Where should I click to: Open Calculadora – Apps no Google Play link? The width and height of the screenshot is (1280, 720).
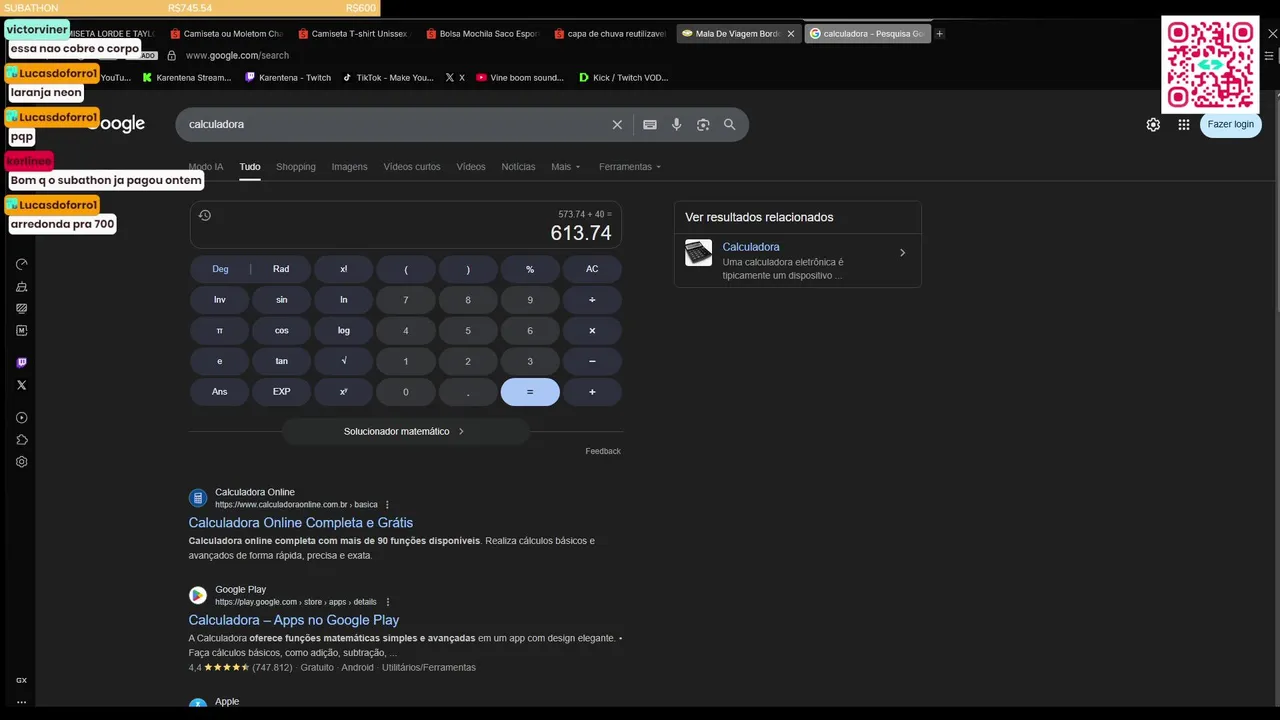click(x=294, y=620)
